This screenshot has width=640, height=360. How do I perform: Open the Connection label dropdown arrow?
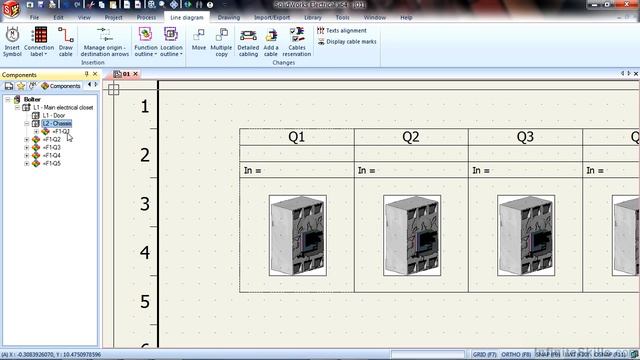[46, 54]
